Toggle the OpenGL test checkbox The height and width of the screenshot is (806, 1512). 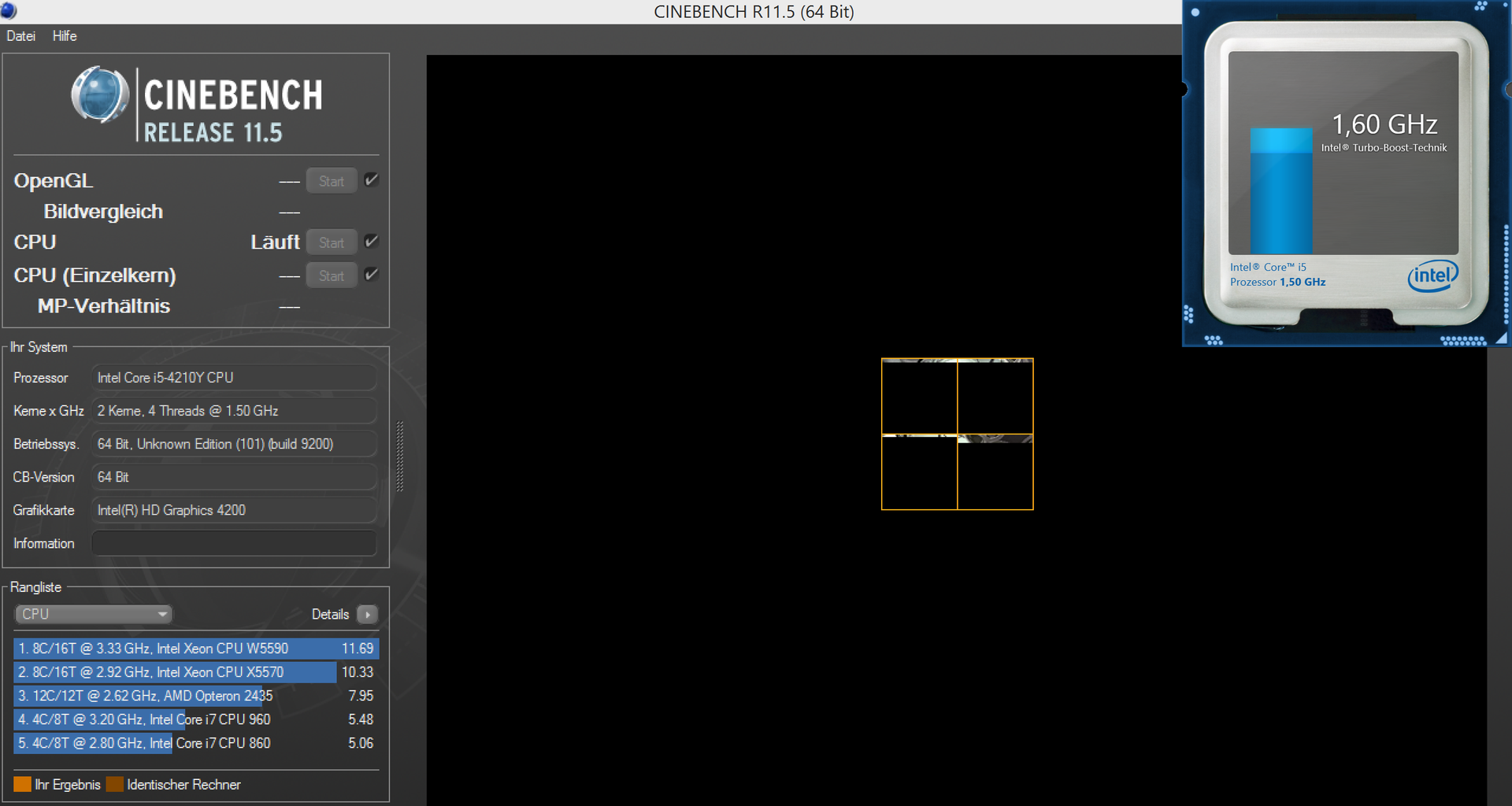click(x=372, y=180)
